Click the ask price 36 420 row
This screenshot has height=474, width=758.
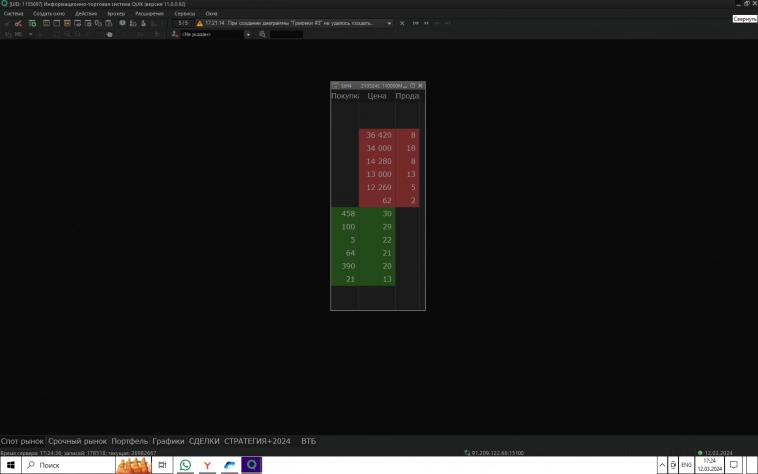pyautogui.click(x=377, y=135)
